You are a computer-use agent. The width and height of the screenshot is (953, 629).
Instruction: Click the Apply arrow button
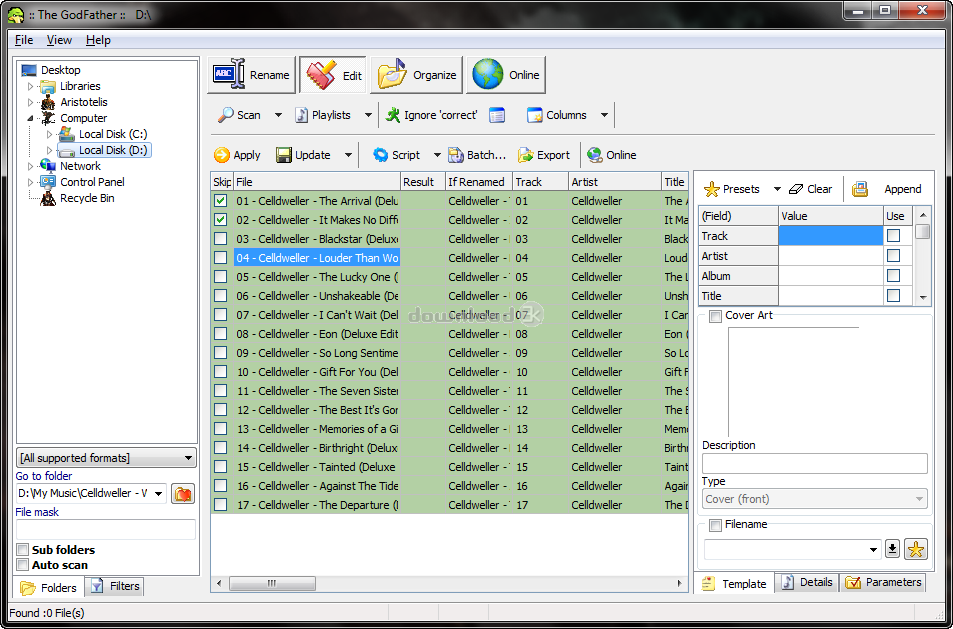pos(237,155)
